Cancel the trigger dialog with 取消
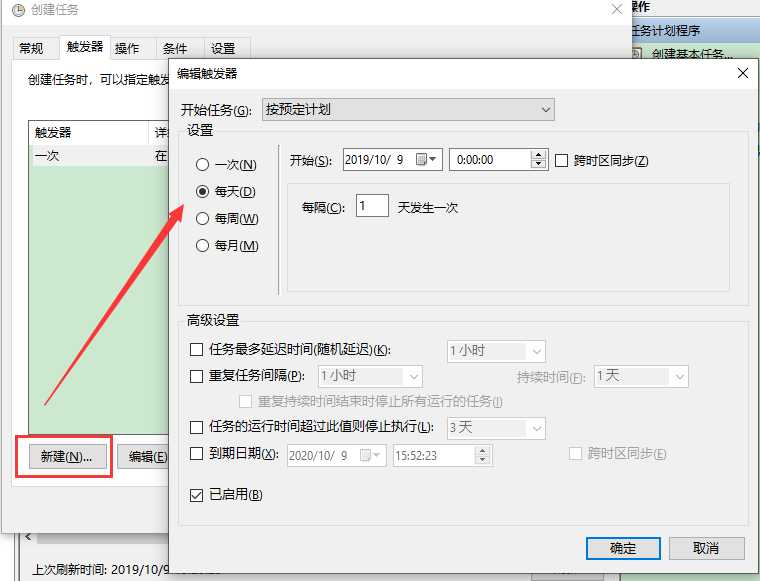 click(707, 548)
